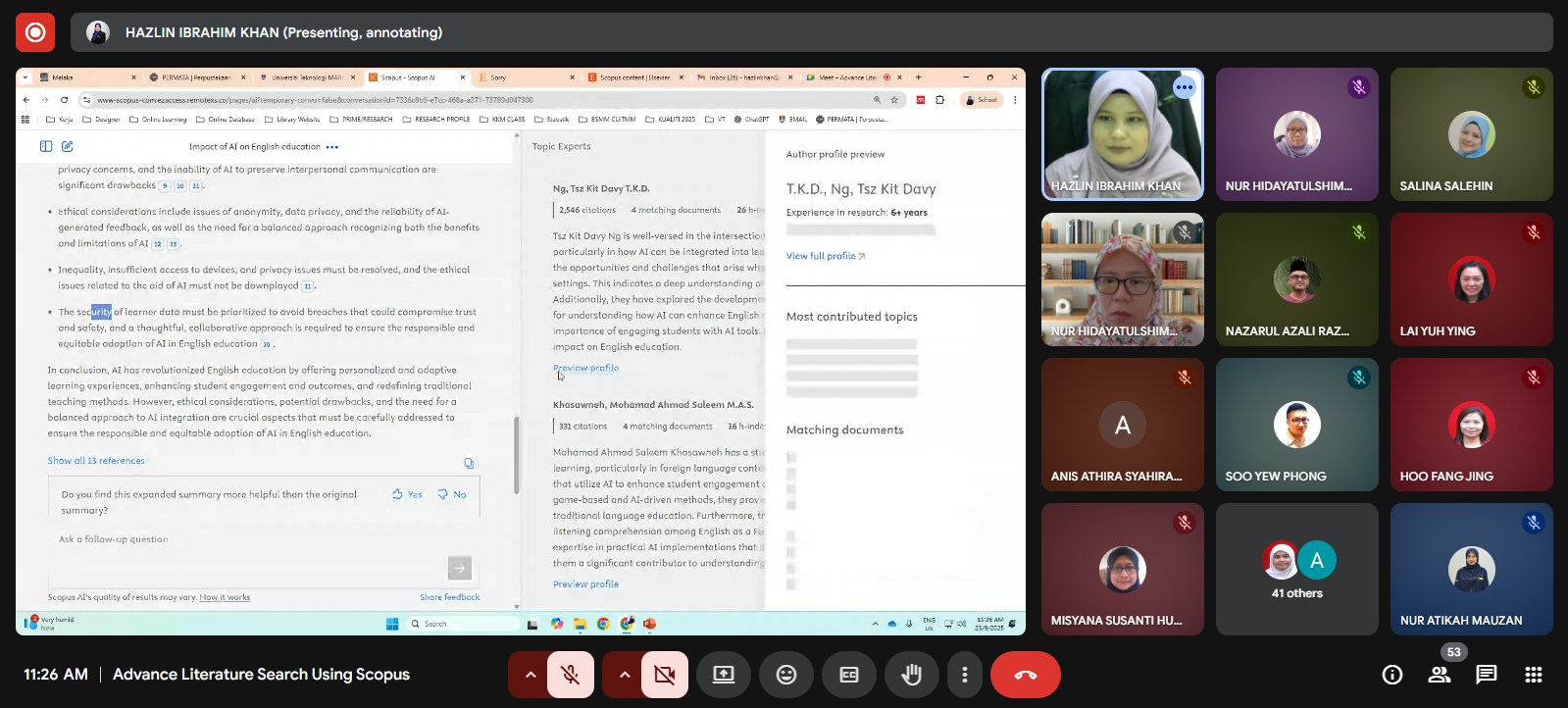
Task: Leave the call with red hangup button
Action: pos(1025,675)
